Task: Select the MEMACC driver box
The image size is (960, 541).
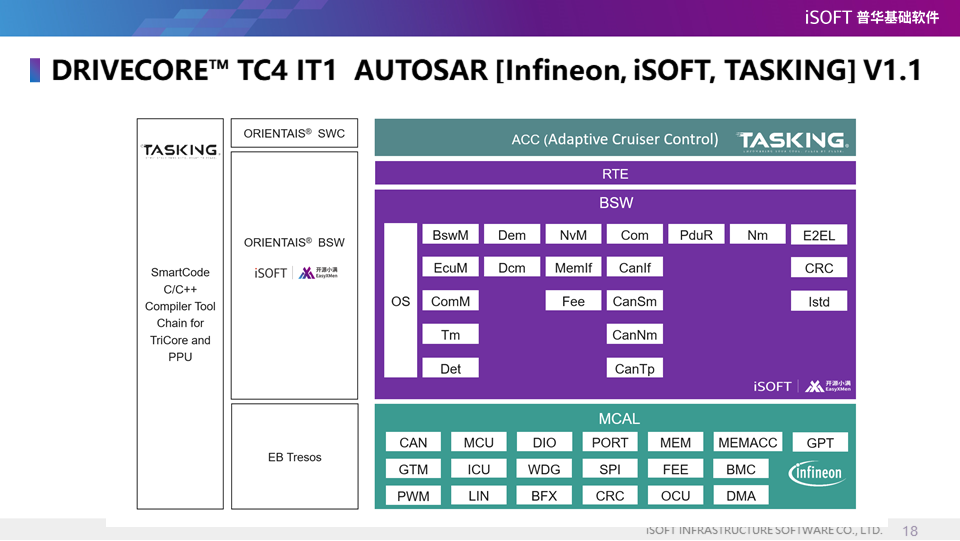Action: [x=747, y=442]
